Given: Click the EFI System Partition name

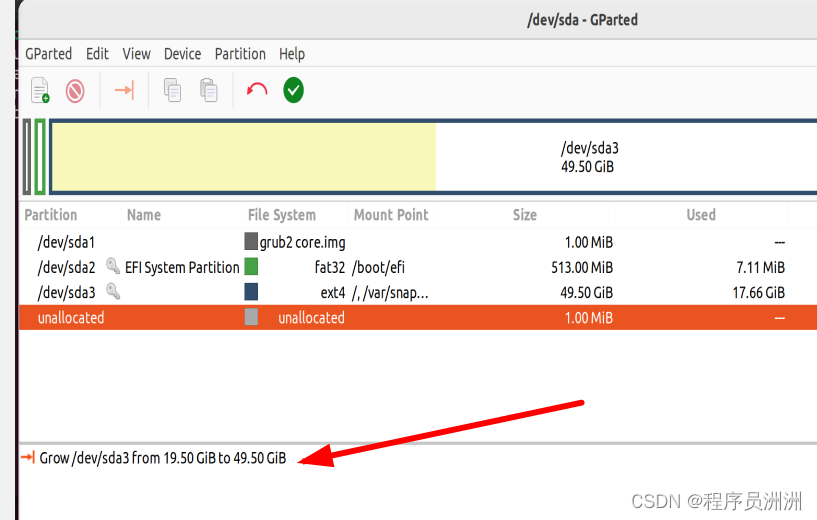Looking at the screenshot, I should click(x=182, y=267).
